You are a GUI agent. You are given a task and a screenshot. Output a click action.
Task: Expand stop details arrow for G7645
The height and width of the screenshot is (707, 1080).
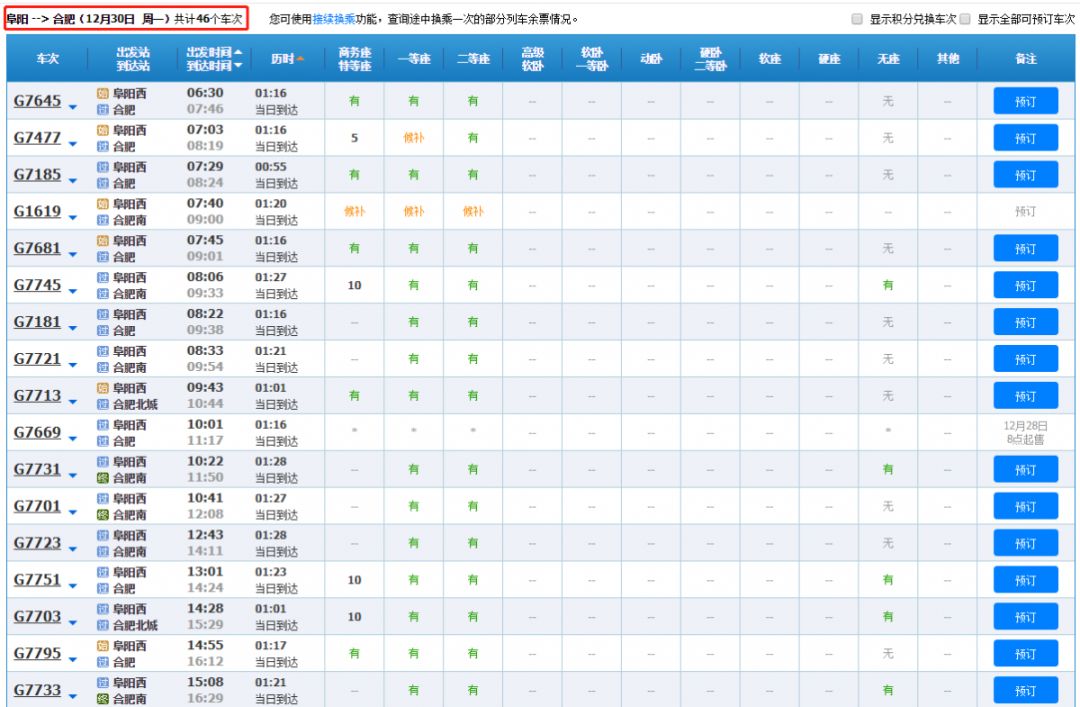click(x=73, y=105)
